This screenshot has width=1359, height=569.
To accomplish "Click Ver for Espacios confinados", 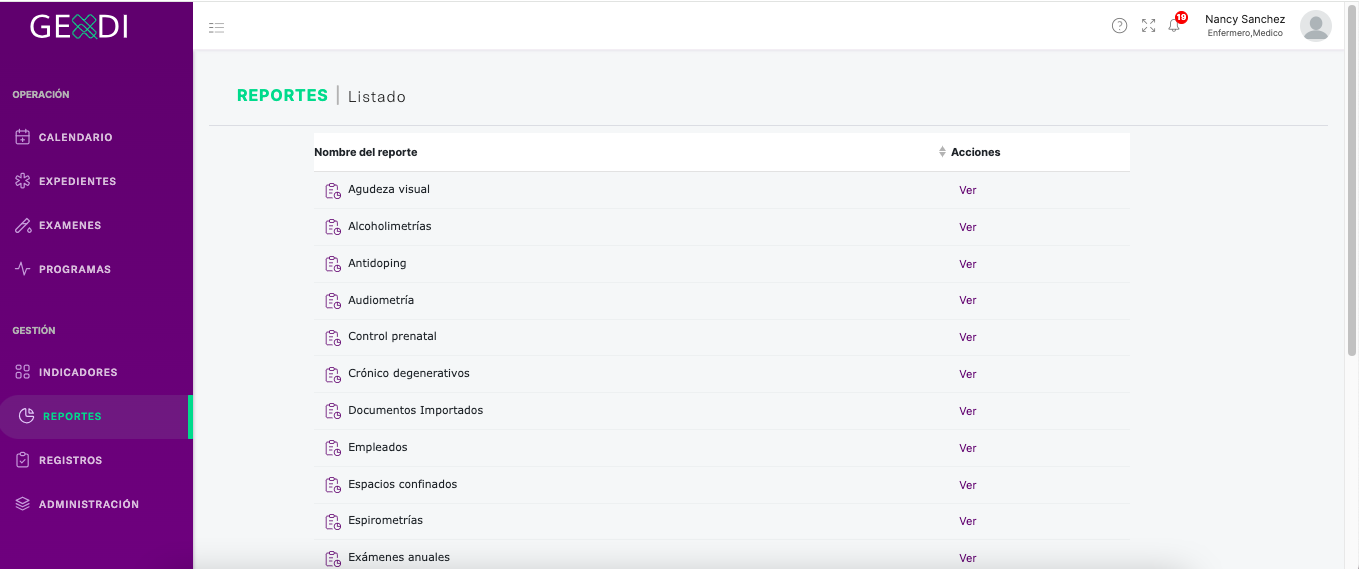I will pyautogui.click(x=967, y=485).
